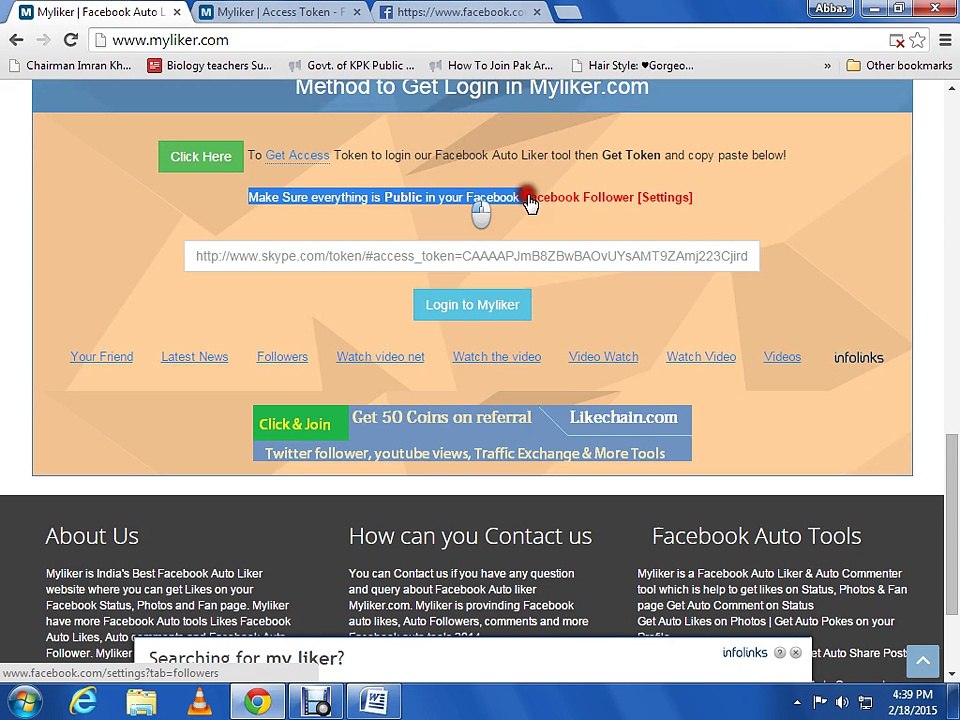Image resolution: width=960 pixels, height=720 pixels.
Task: Reload the page with the refresh icon
Action: tap(71, 40)
